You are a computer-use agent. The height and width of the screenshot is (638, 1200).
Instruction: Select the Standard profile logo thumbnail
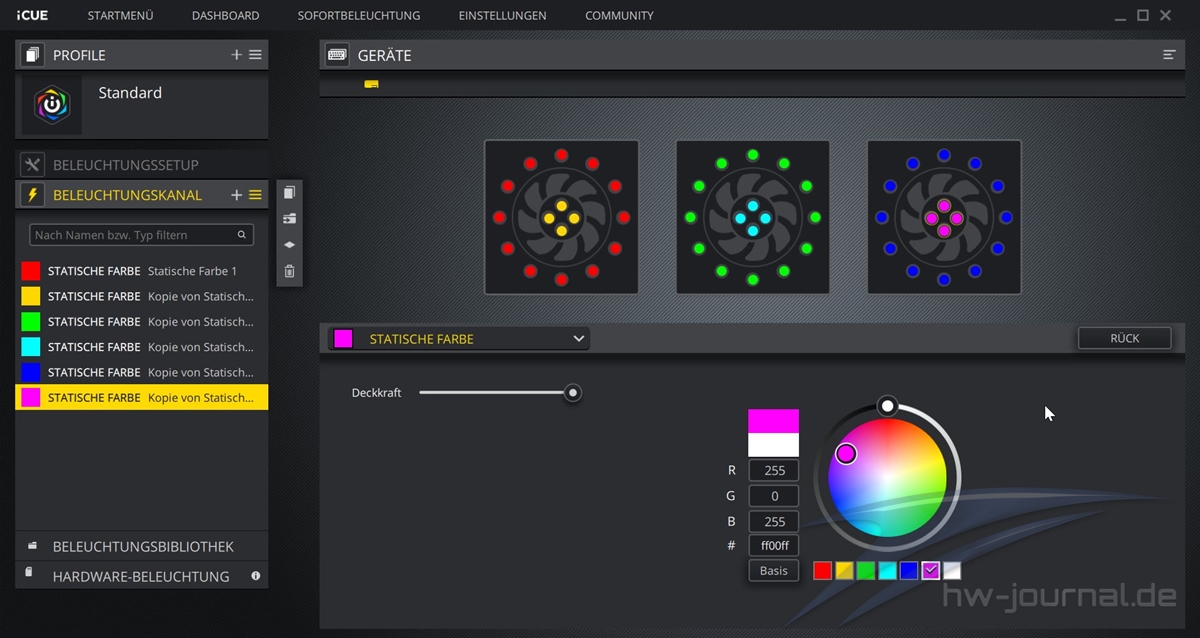point(52,105)
